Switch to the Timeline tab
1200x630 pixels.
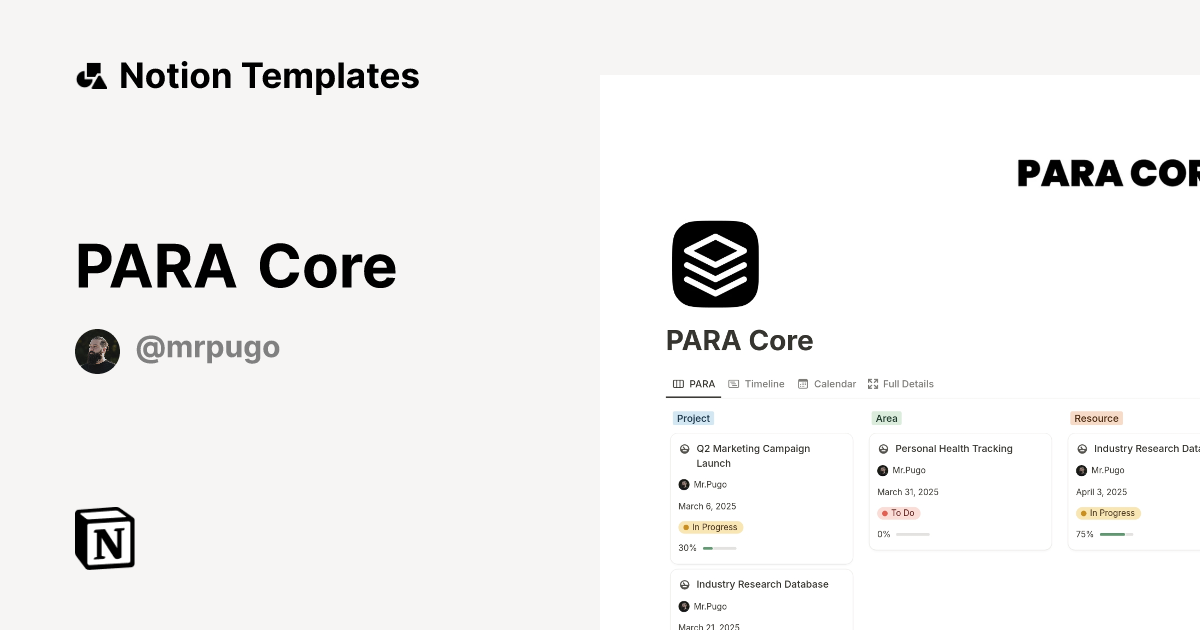(763, 383)
